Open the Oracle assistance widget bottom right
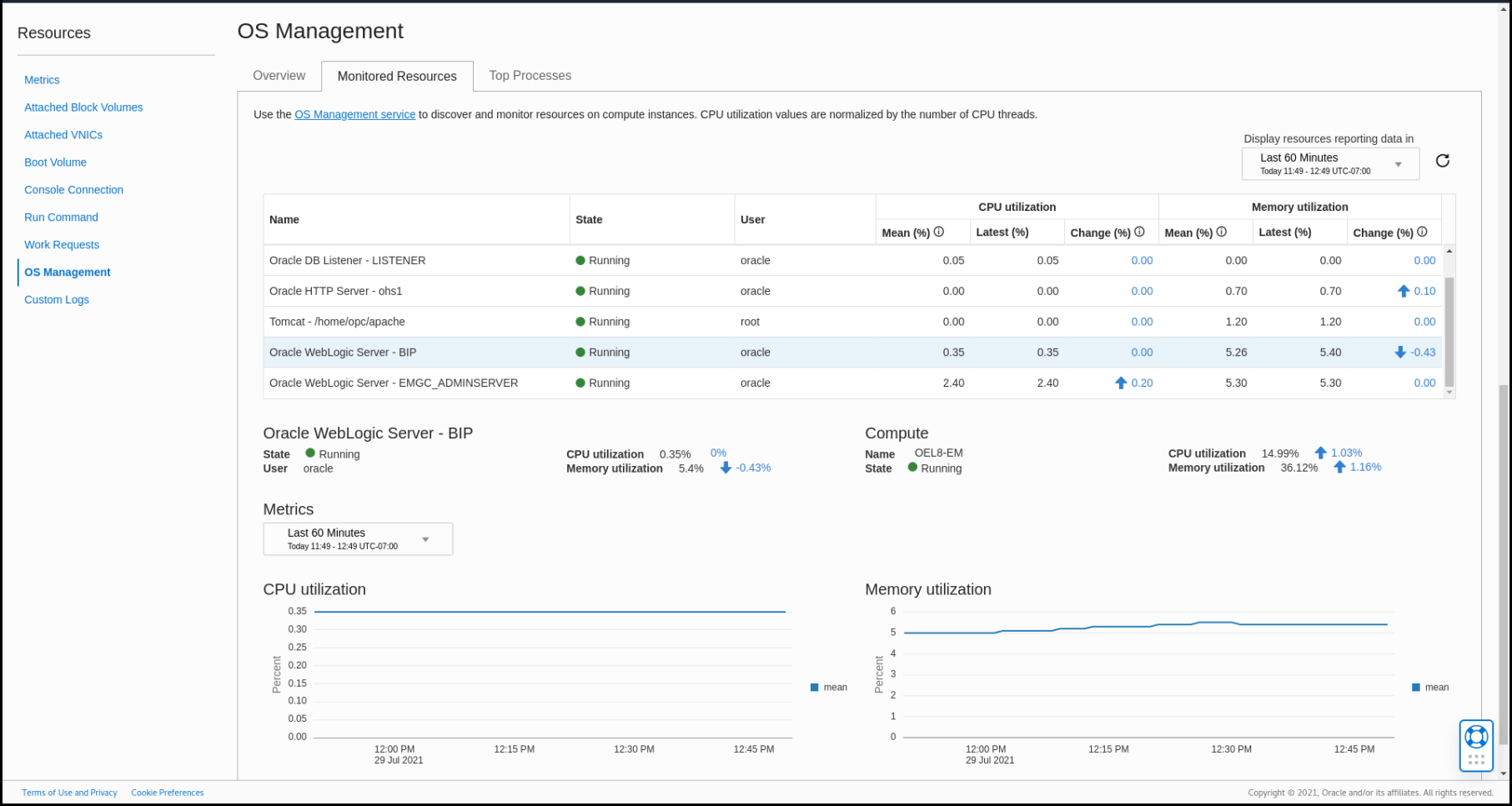1512x806 pixels. (x=1476, y=744)
